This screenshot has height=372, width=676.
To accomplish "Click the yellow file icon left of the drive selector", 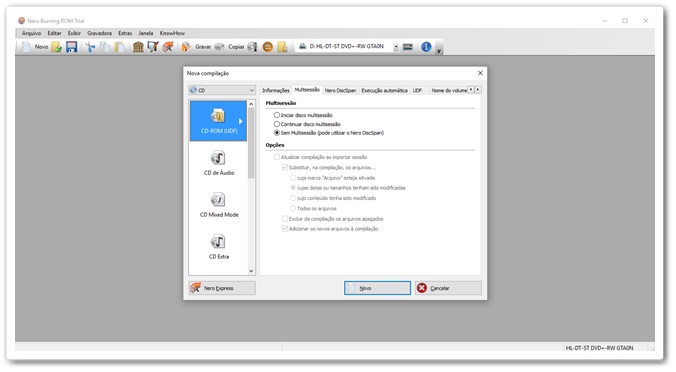I will click(282, 47).
